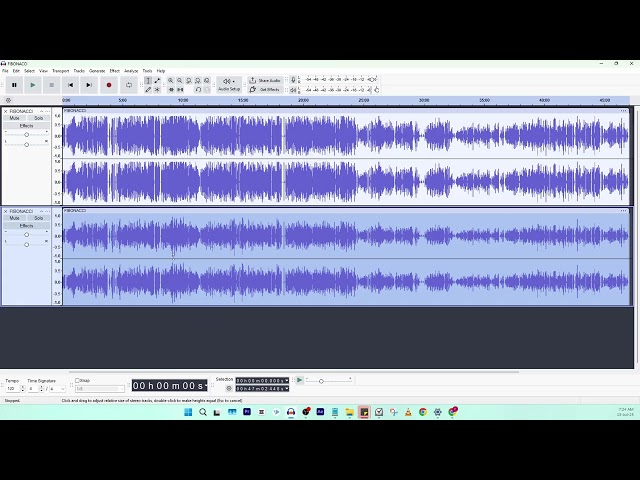
Task: Open the Generate menu
Action: pos(97,71)
